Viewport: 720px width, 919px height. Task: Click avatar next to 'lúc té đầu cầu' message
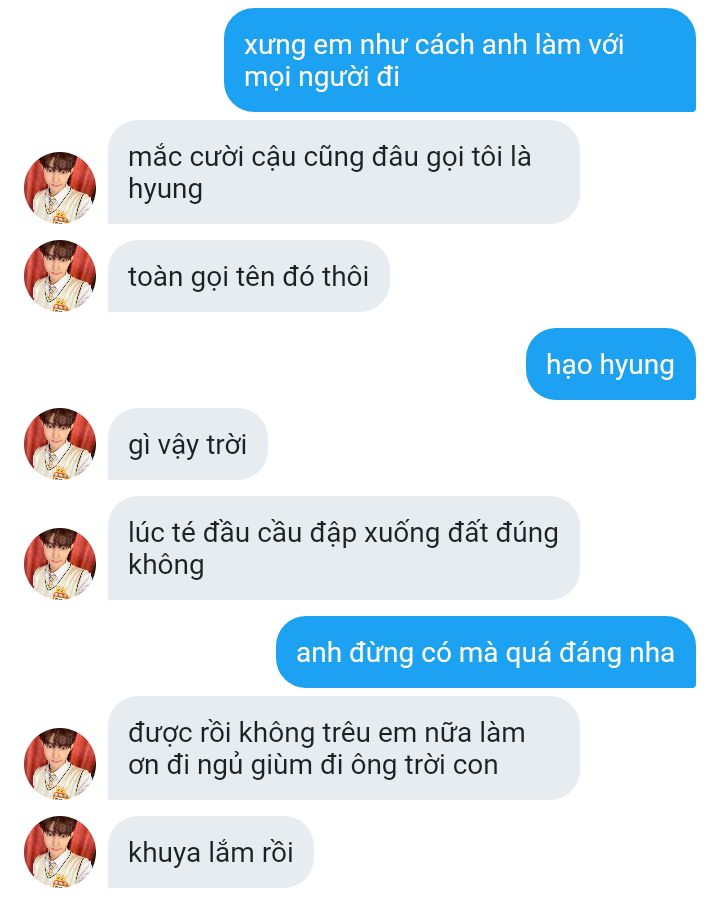click(x=60, y=563)
